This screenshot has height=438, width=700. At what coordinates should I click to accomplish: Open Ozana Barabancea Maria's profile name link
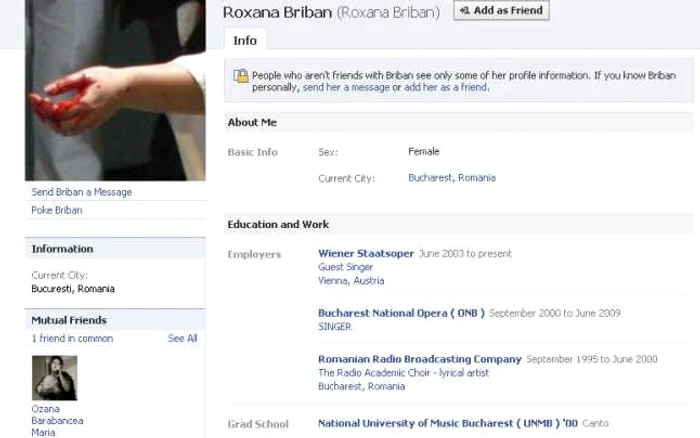pyautogui.click(x=57, y=421)
